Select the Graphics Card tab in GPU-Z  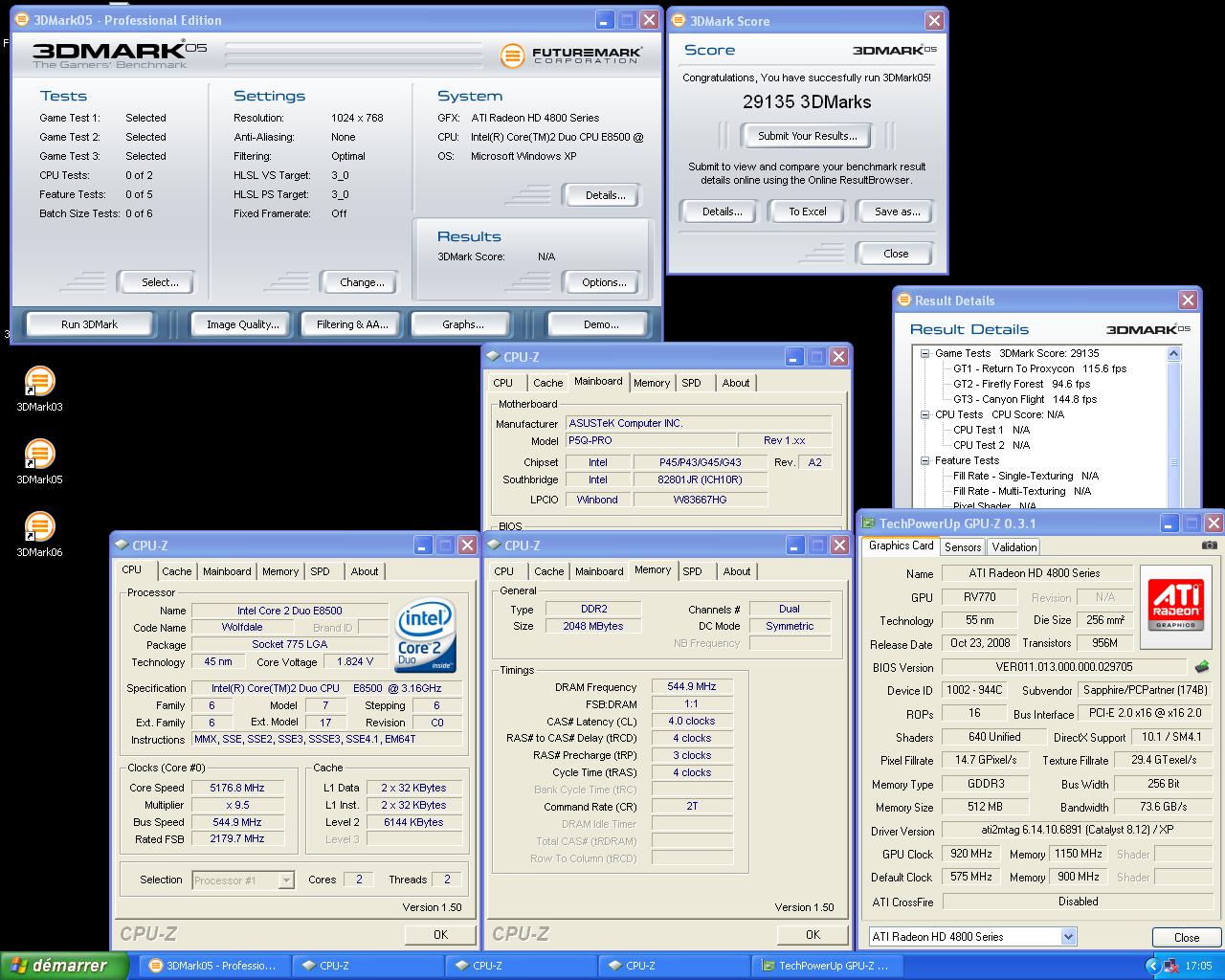click(901, 546)
